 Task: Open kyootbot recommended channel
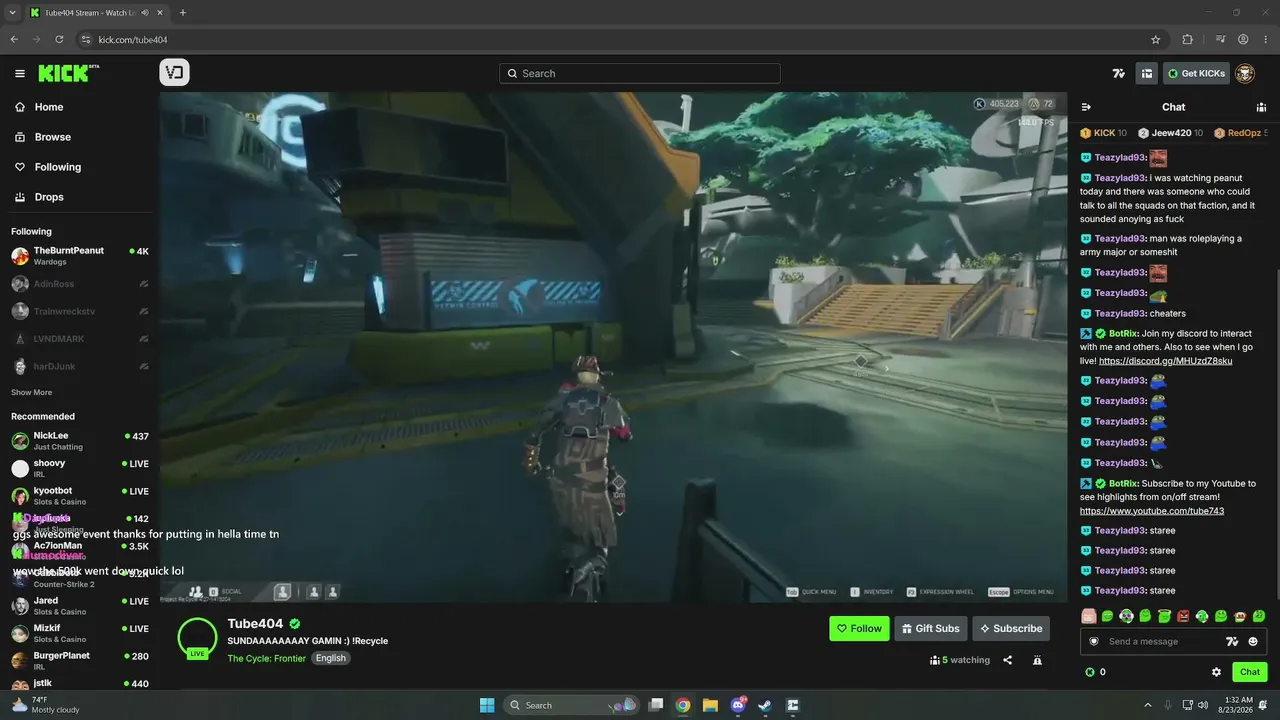(x=80, y=496)
